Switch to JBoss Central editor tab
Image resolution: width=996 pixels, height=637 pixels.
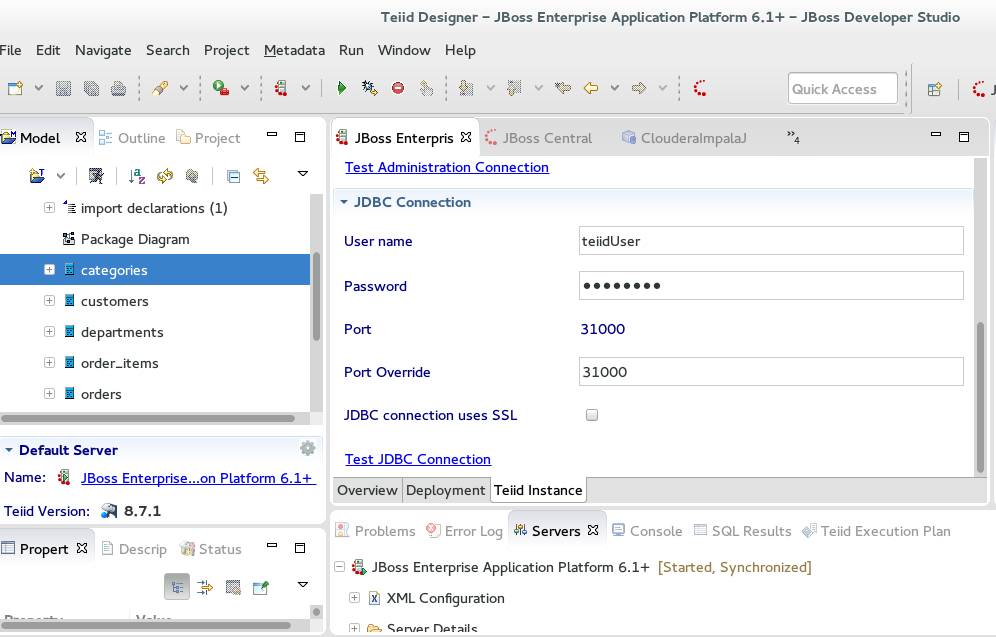539,138
